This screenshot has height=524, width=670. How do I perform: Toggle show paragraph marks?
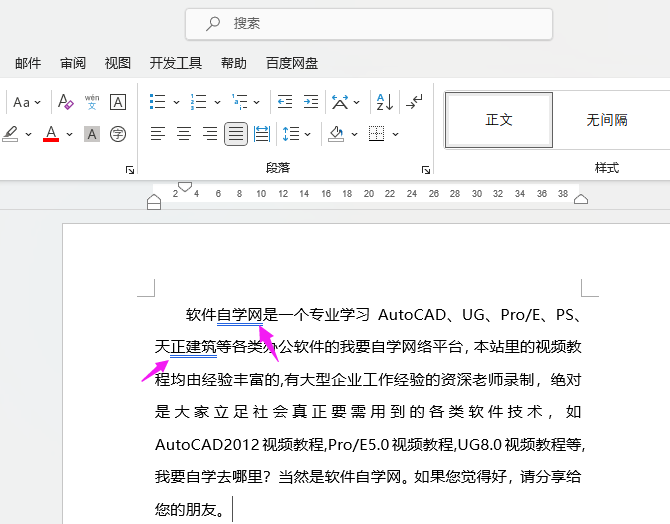coord(414,102)
